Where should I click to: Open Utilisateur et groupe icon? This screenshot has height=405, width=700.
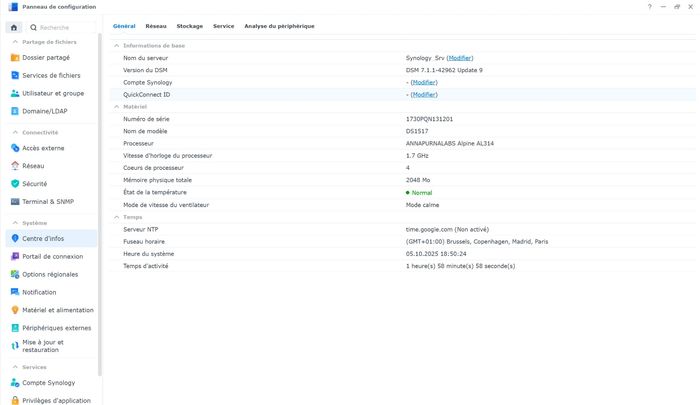click(x=15, y=93)
